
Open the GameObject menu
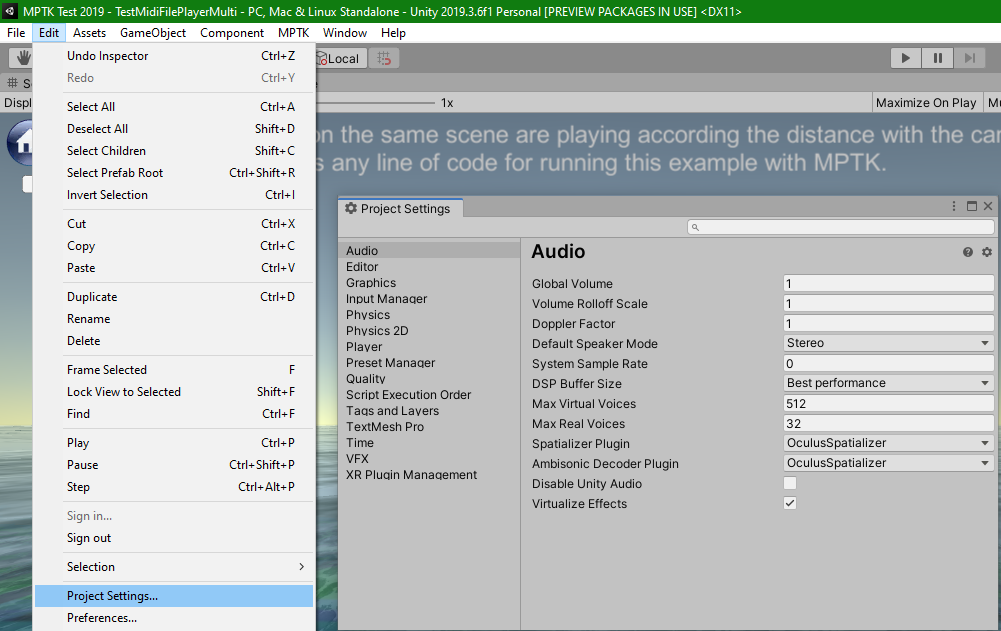click(153, 33)
